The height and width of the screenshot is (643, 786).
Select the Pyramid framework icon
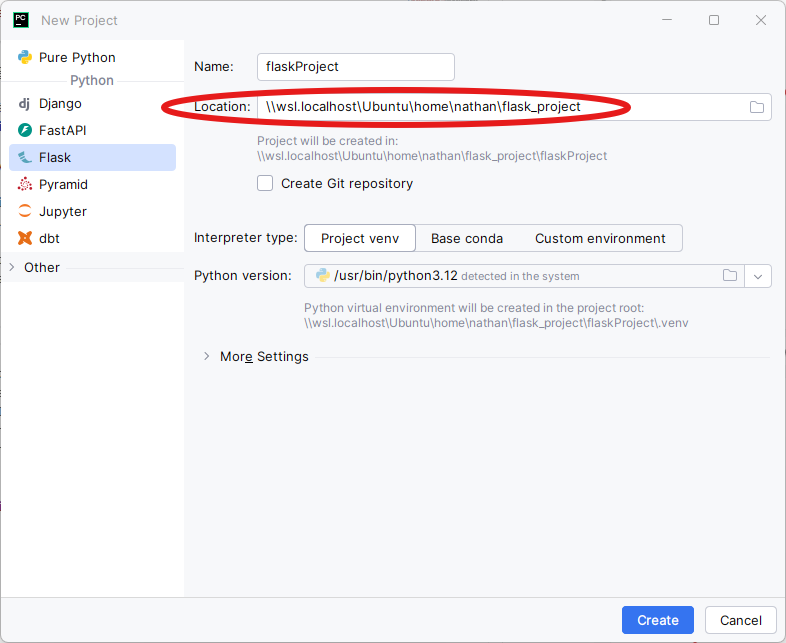point(25,184)
